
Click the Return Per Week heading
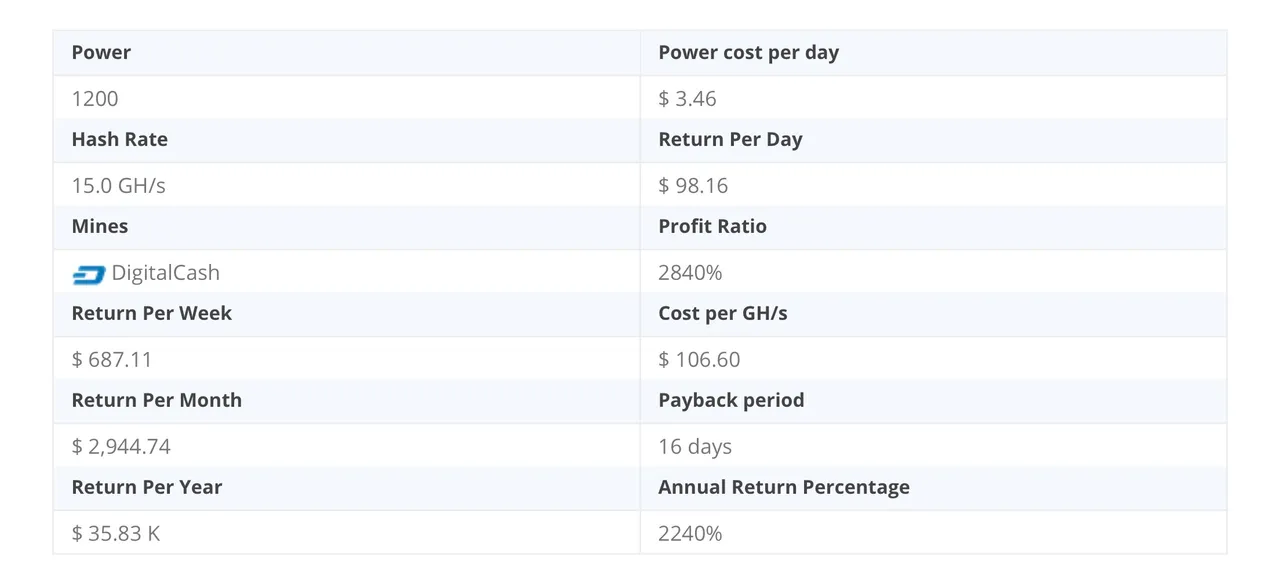coord(152,313)
